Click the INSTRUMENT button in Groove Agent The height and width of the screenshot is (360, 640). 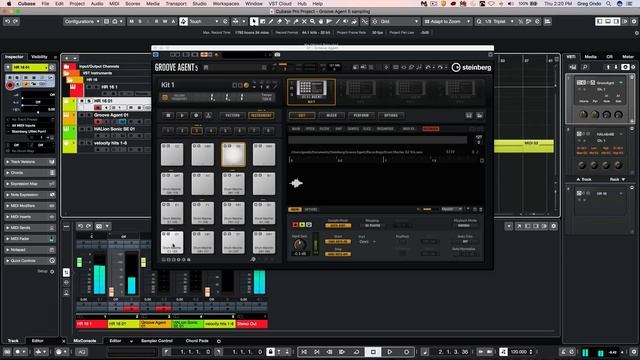(x=261, y=116)
